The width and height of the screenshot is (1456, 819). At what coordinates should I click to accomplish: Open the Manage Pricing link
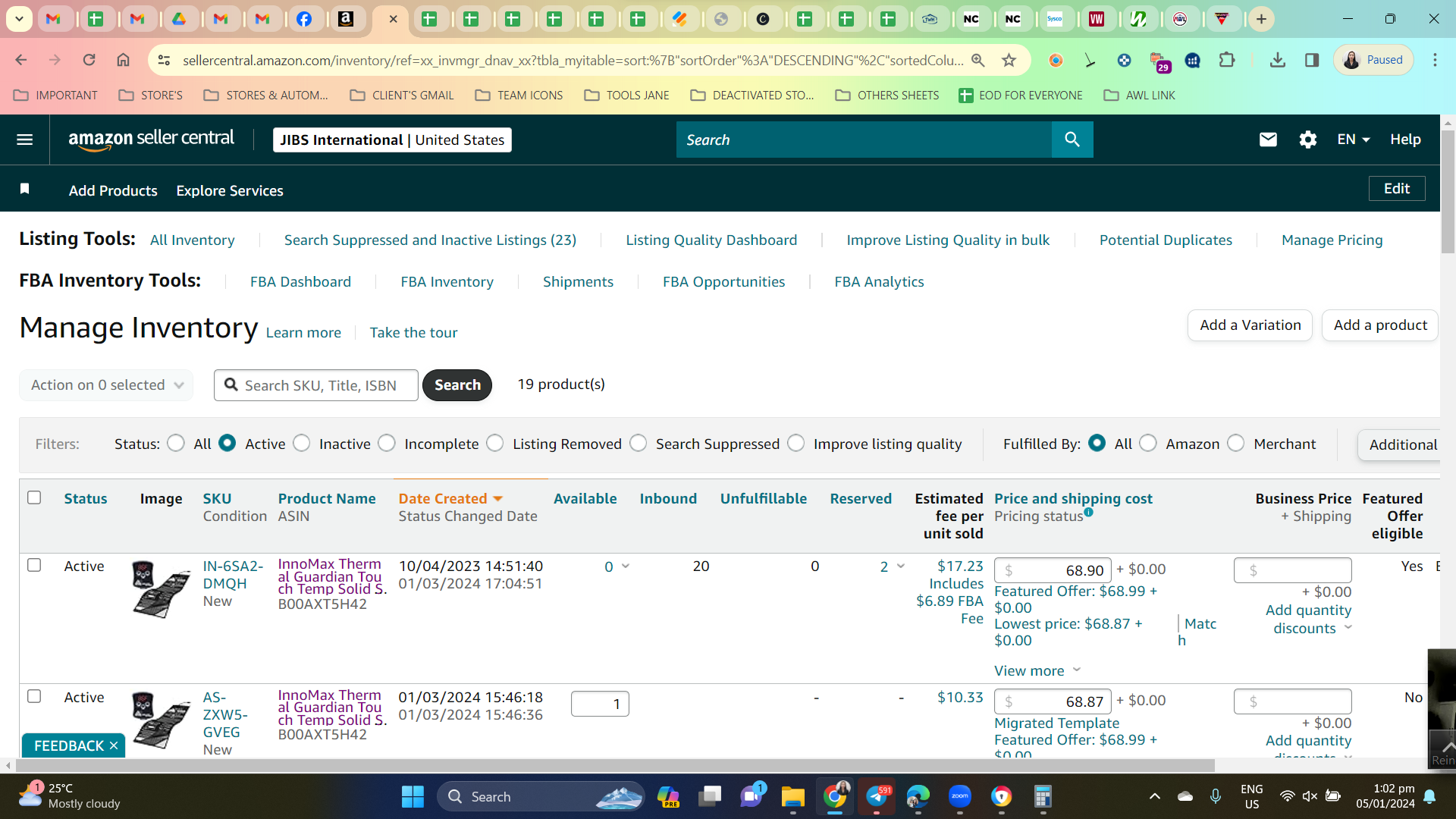1332,240
